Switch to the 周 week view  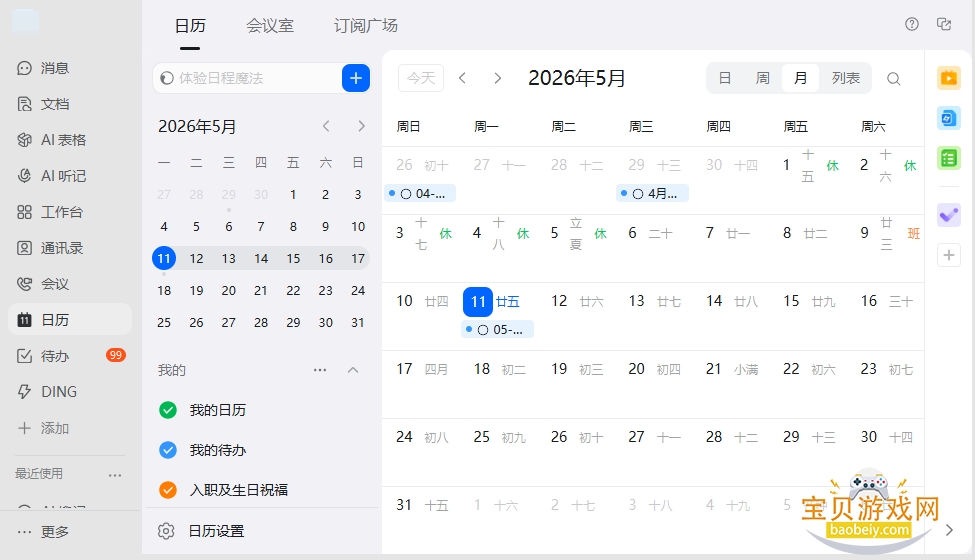(x=762, y=78)
